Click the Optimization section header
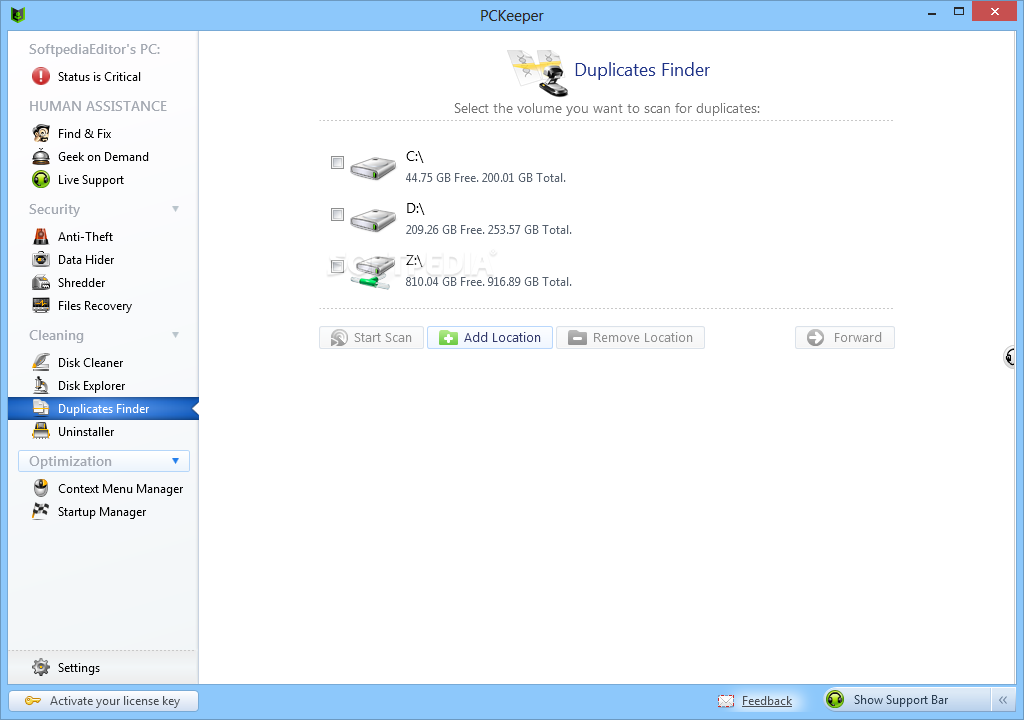The width and height of the screenshot is (1024, 720). coord(104,461)
